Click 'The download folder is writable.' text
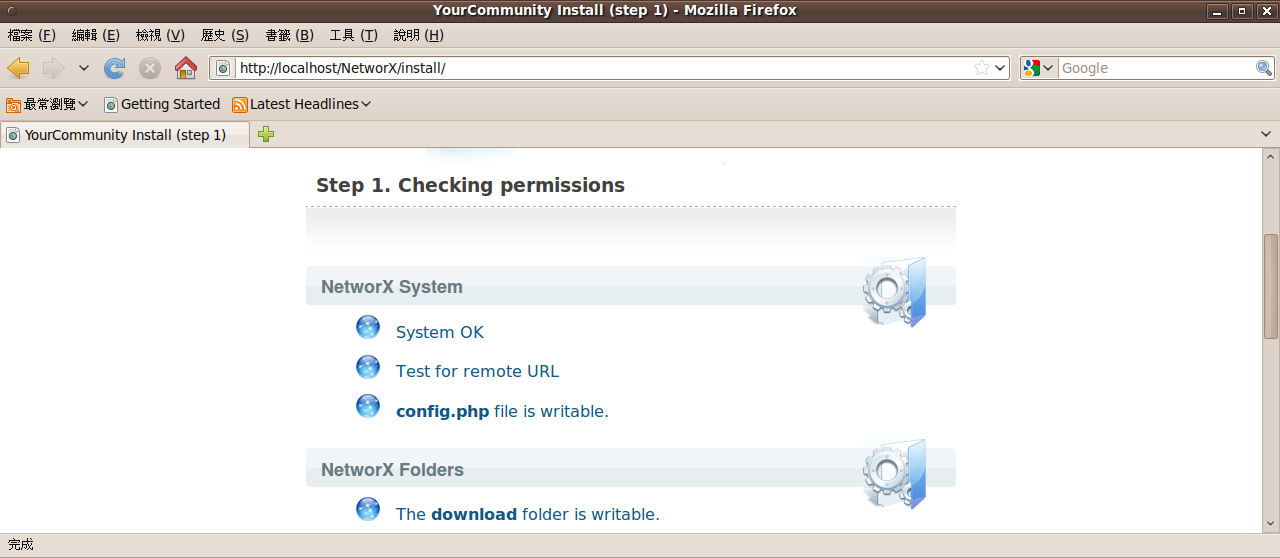 [x=528, y=514]
